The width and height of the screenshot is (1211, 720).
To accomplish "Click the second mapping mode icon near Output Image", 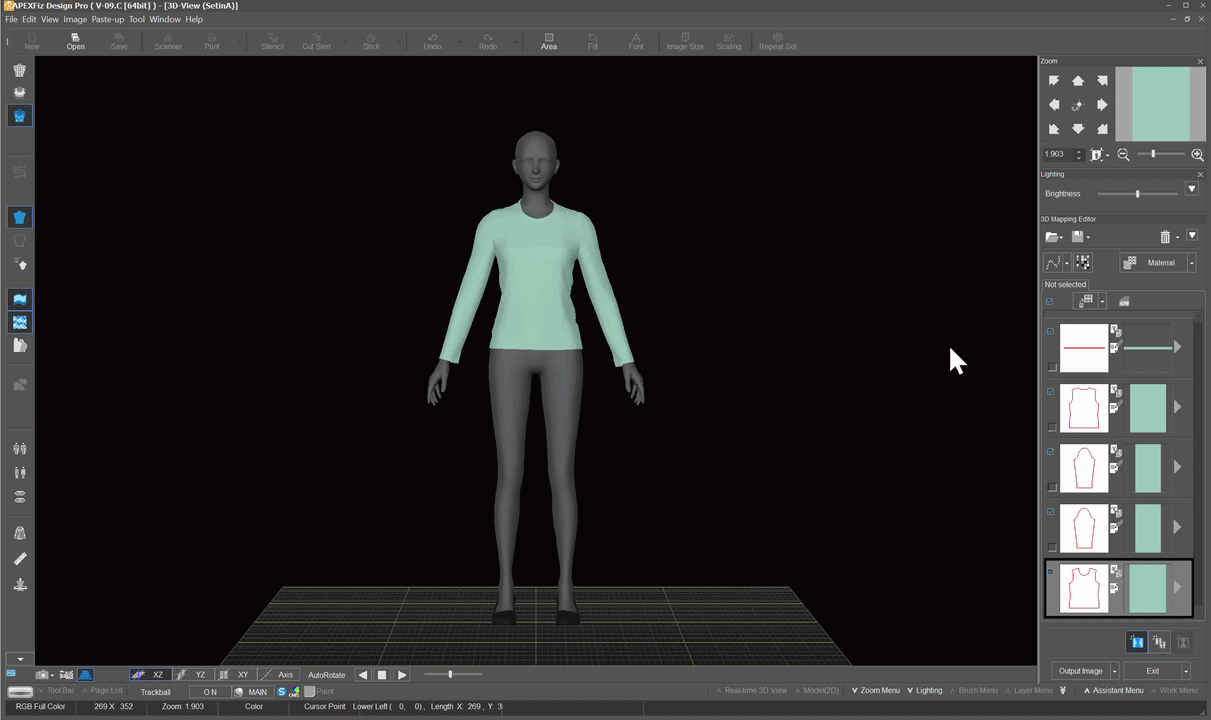I will tap(1159, 642).
